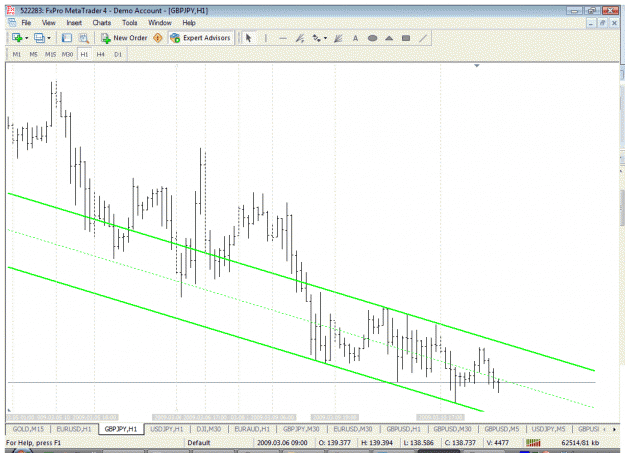Select the diagonal line tool
Viewport: 625px width, 453px height.
click(423, 38)
